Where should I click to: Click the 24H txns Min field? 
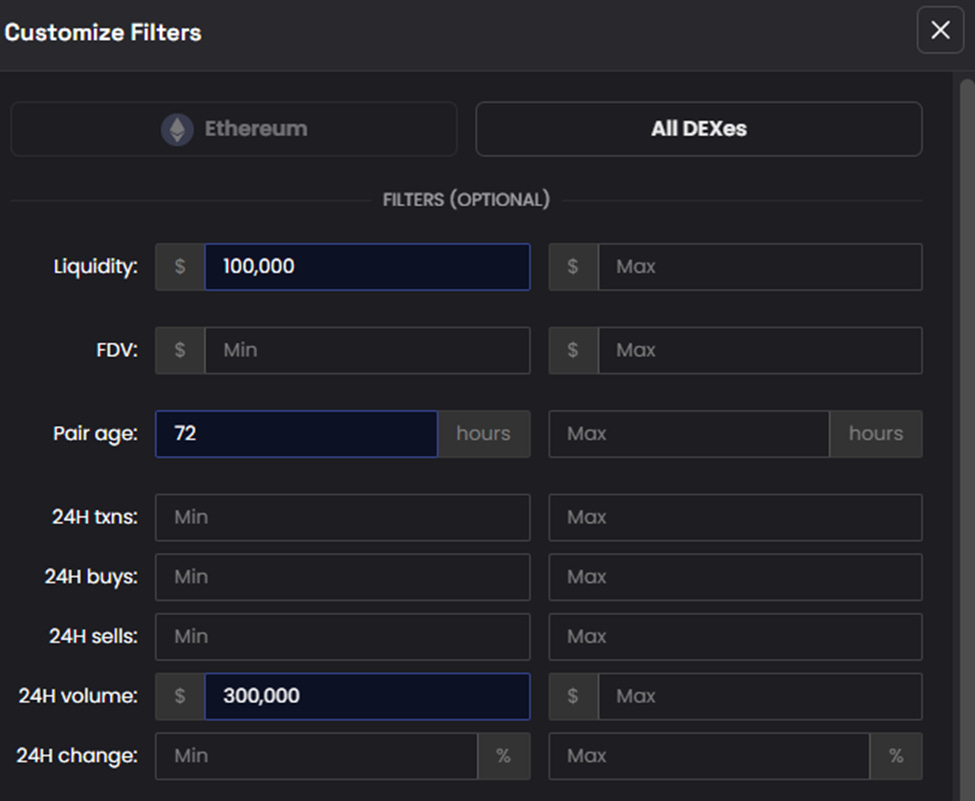pos(343,517)
